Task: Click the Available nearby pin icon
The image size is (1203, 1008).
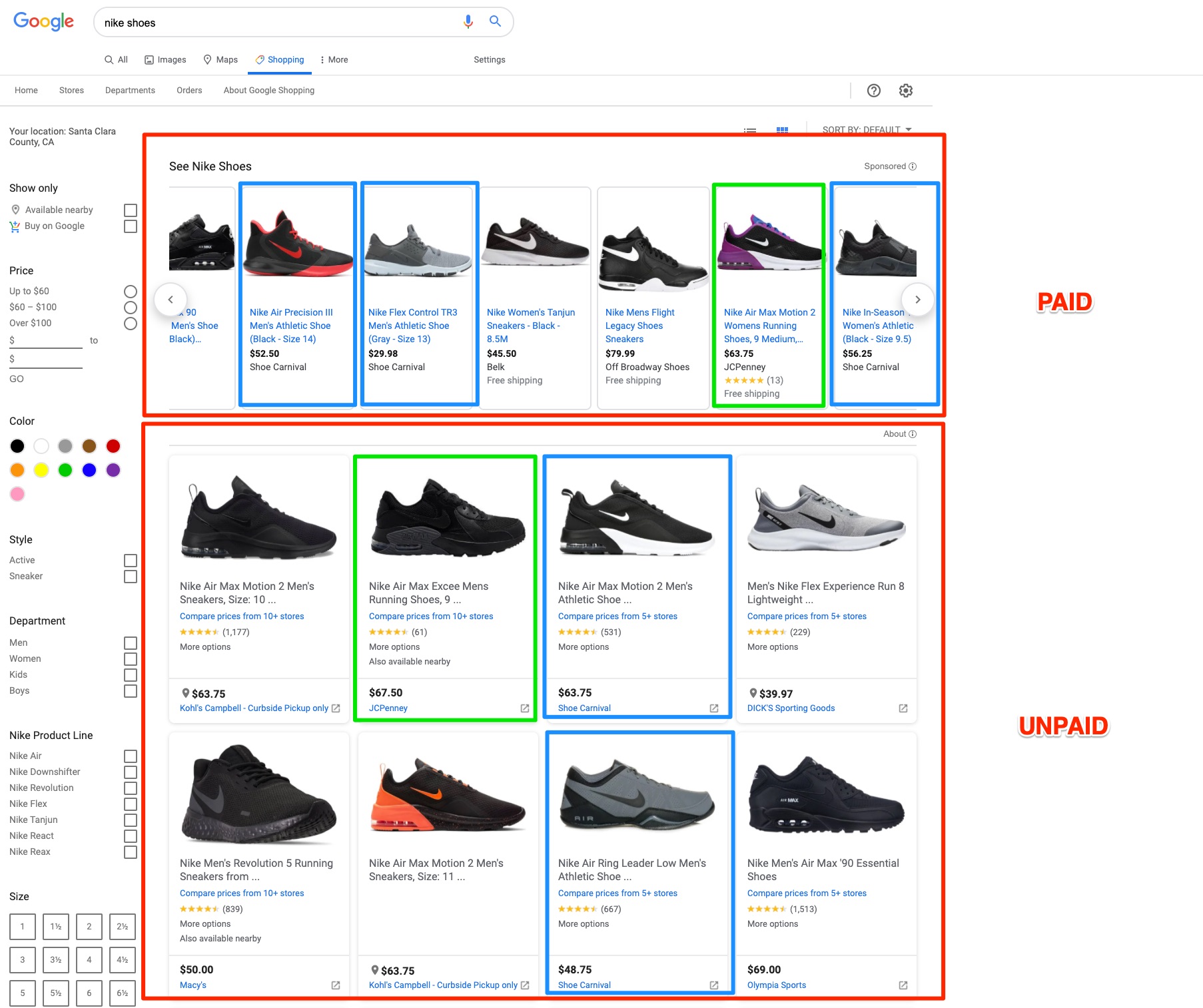Action: coord(15,210)
